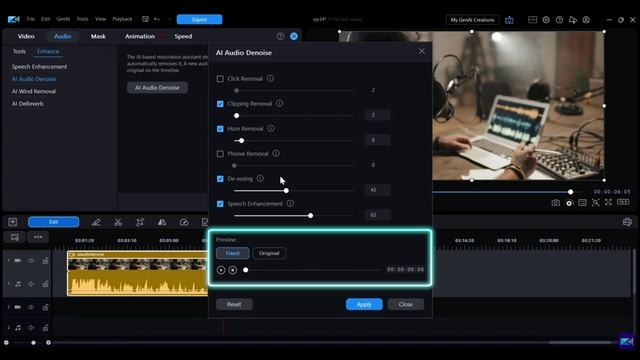Viewport: 640px width, 360px height.
Task: Uncheck the Hum Removal checkbox
Action: tap(220, 129)
